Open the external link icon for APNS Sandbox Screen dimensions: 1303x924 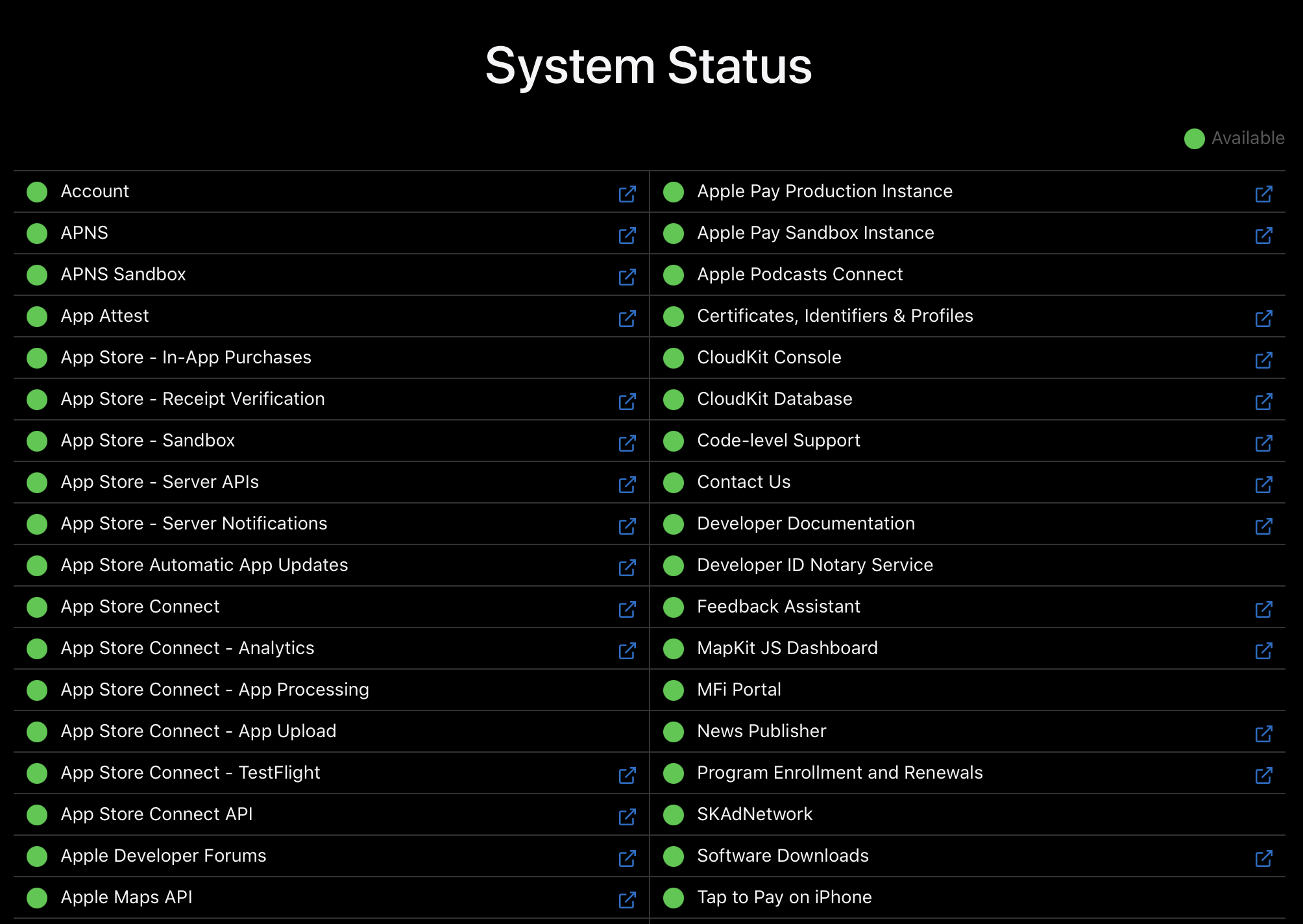(x=627, y=276)
